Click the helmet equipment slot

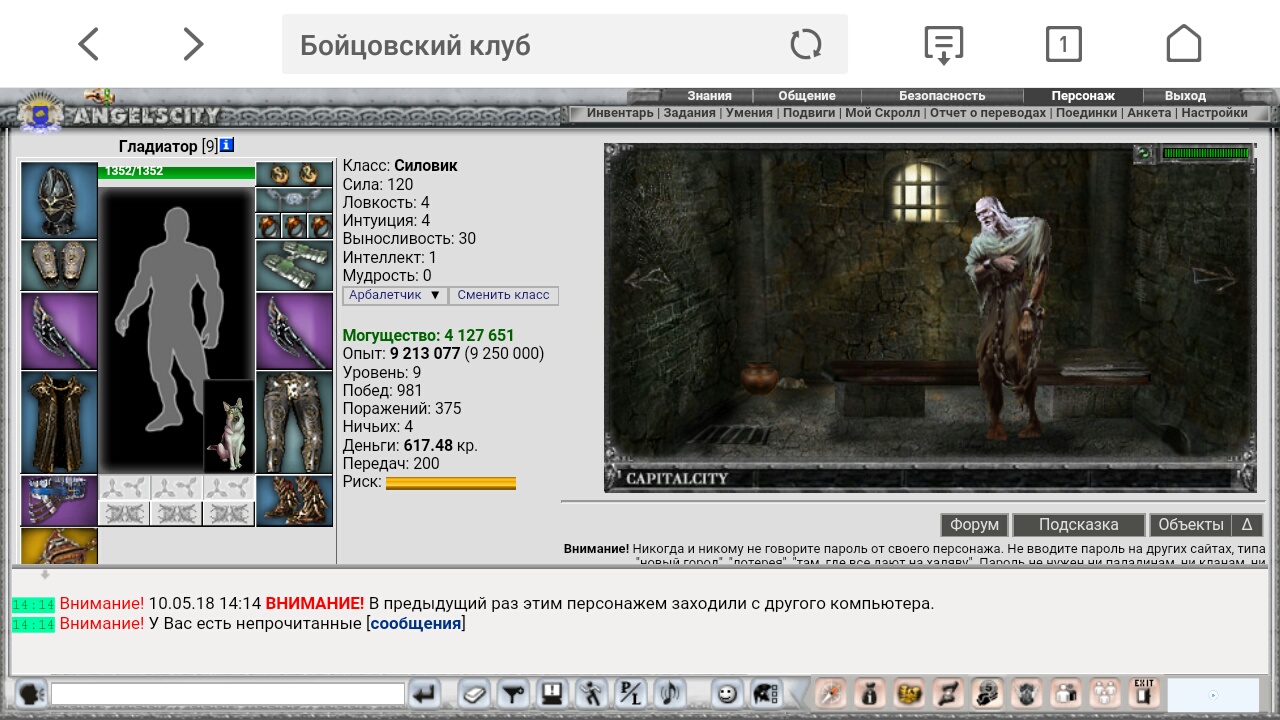(x=59, y=200)
